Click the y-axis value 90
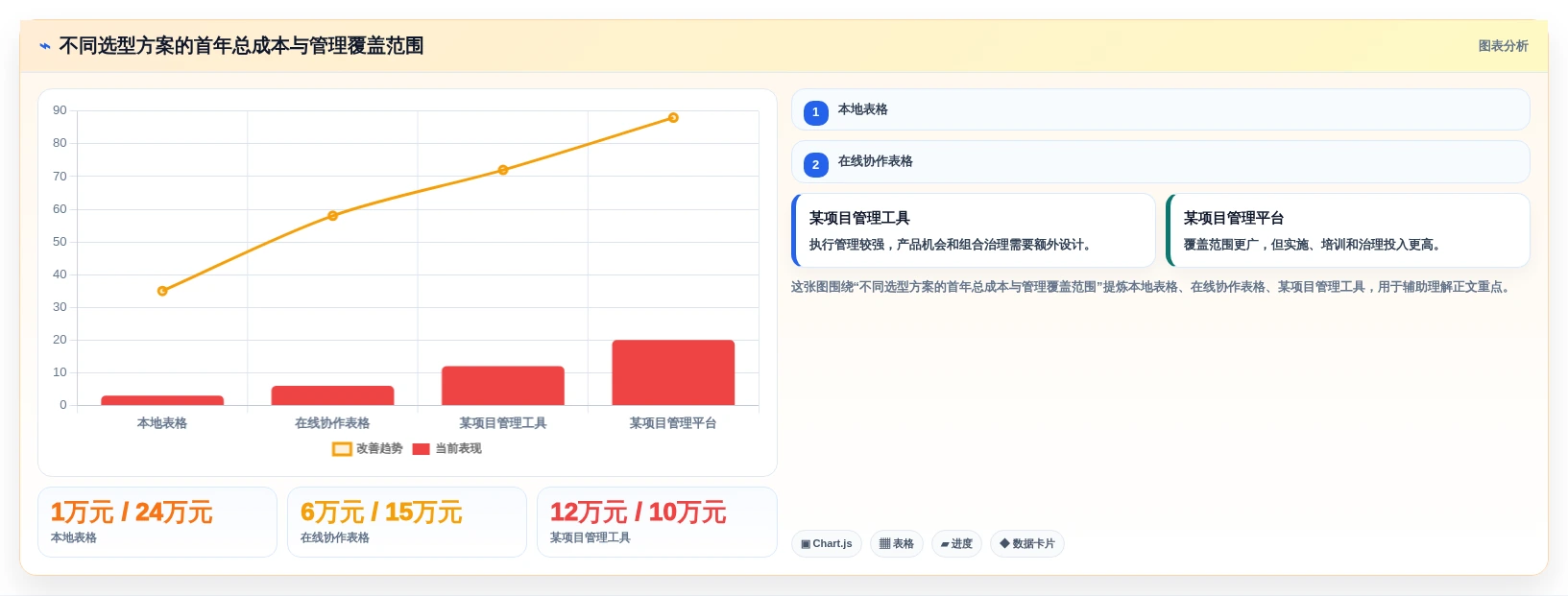The height and width of the screenshot is (596, 1568). [x=60, y=110]
